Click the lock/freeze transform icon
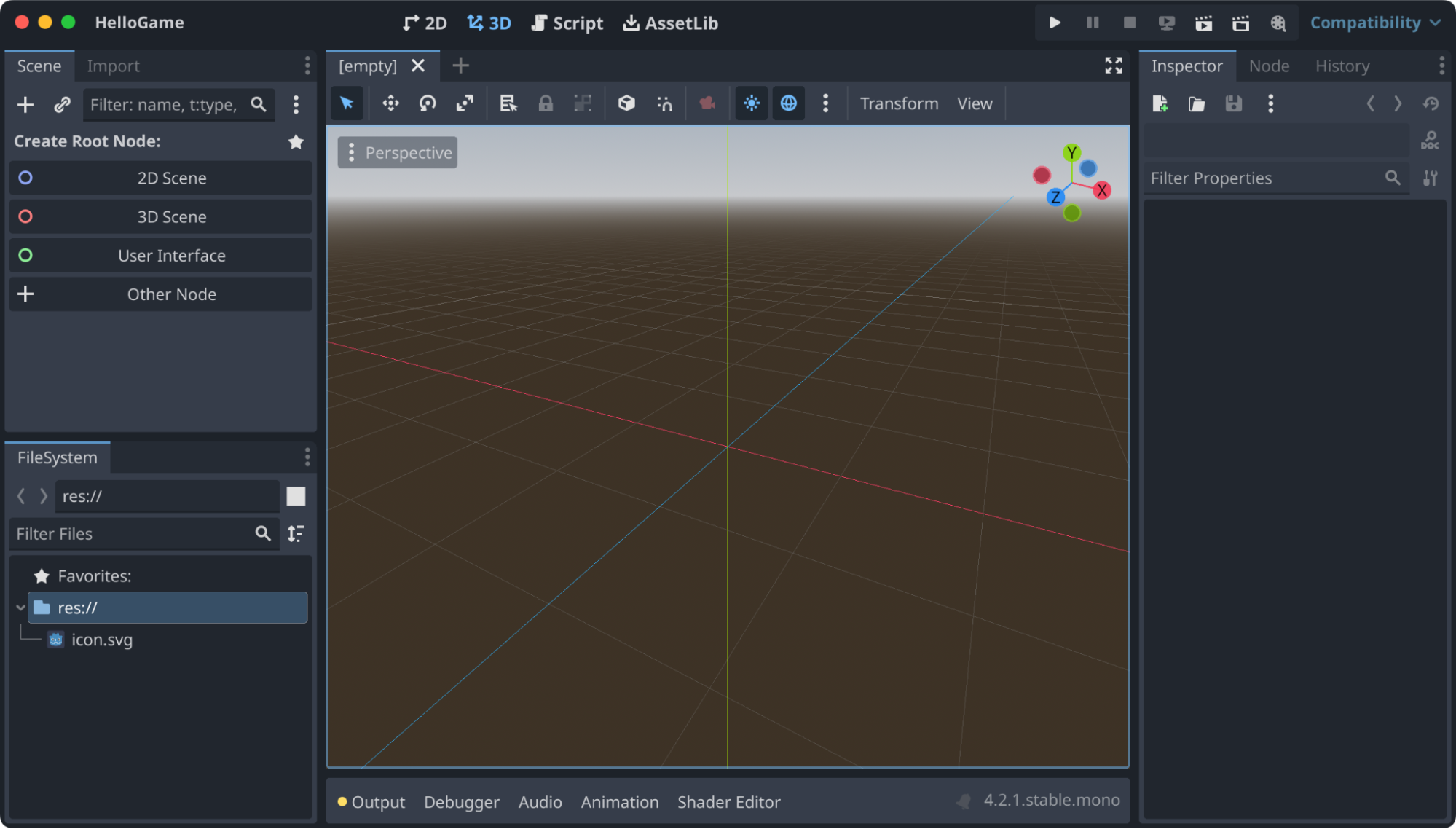1456x829 pixels. coord(545,103)
